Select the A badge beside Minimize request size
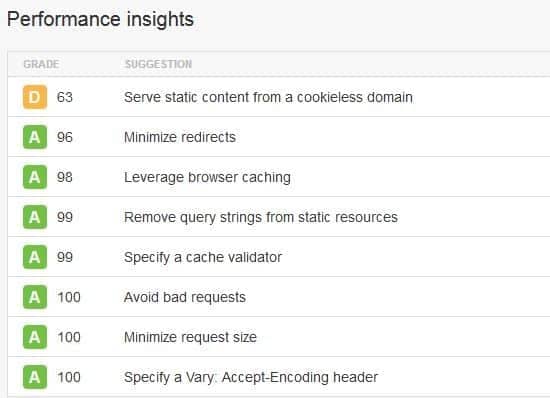The height and width of the screenshot is (398, 550). point(35,337)
